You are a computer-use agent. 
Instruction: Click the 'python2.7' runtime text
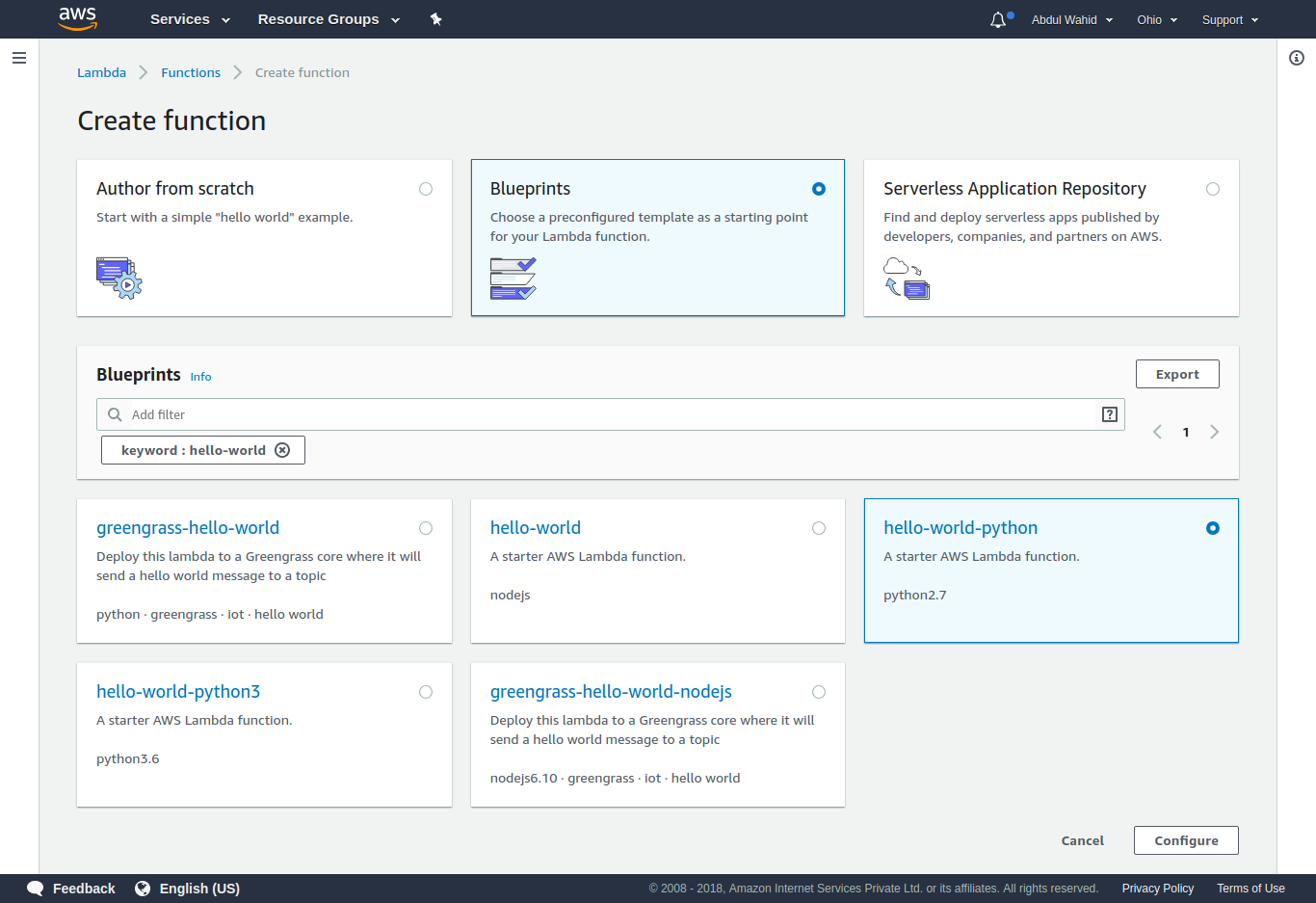coord(914,596)
